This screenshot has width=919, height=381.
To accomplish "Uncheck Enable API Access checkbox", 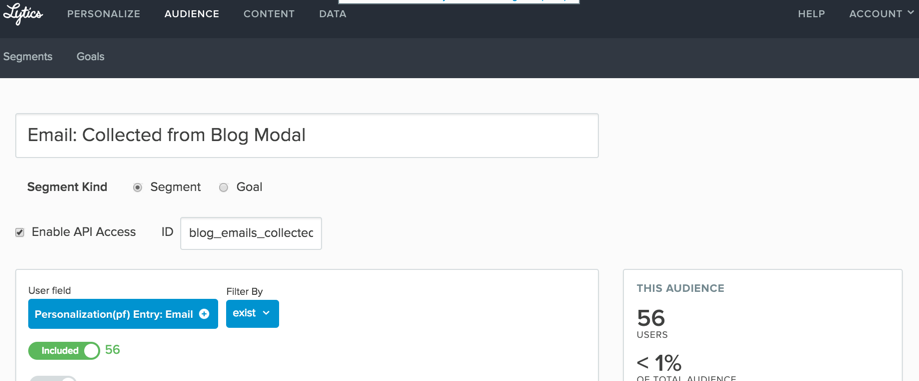I will coord(20,233).
